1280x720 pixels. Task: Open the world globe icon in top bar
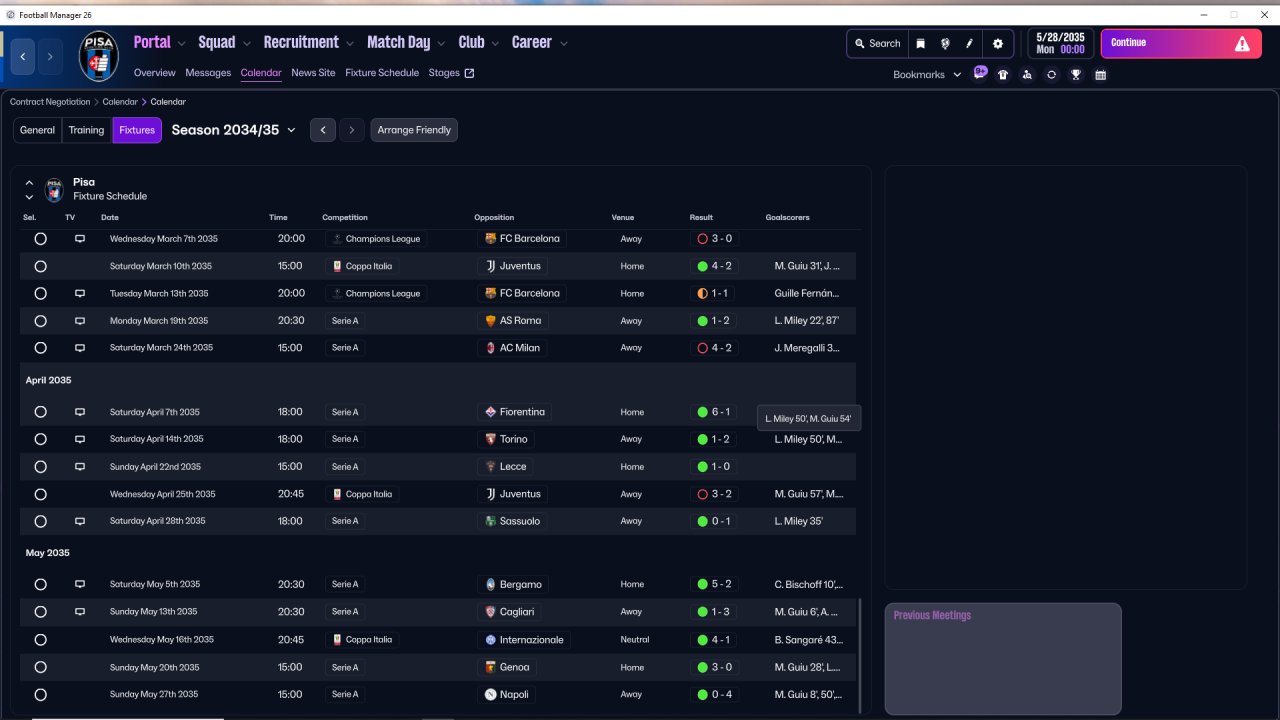click(945, 44)
